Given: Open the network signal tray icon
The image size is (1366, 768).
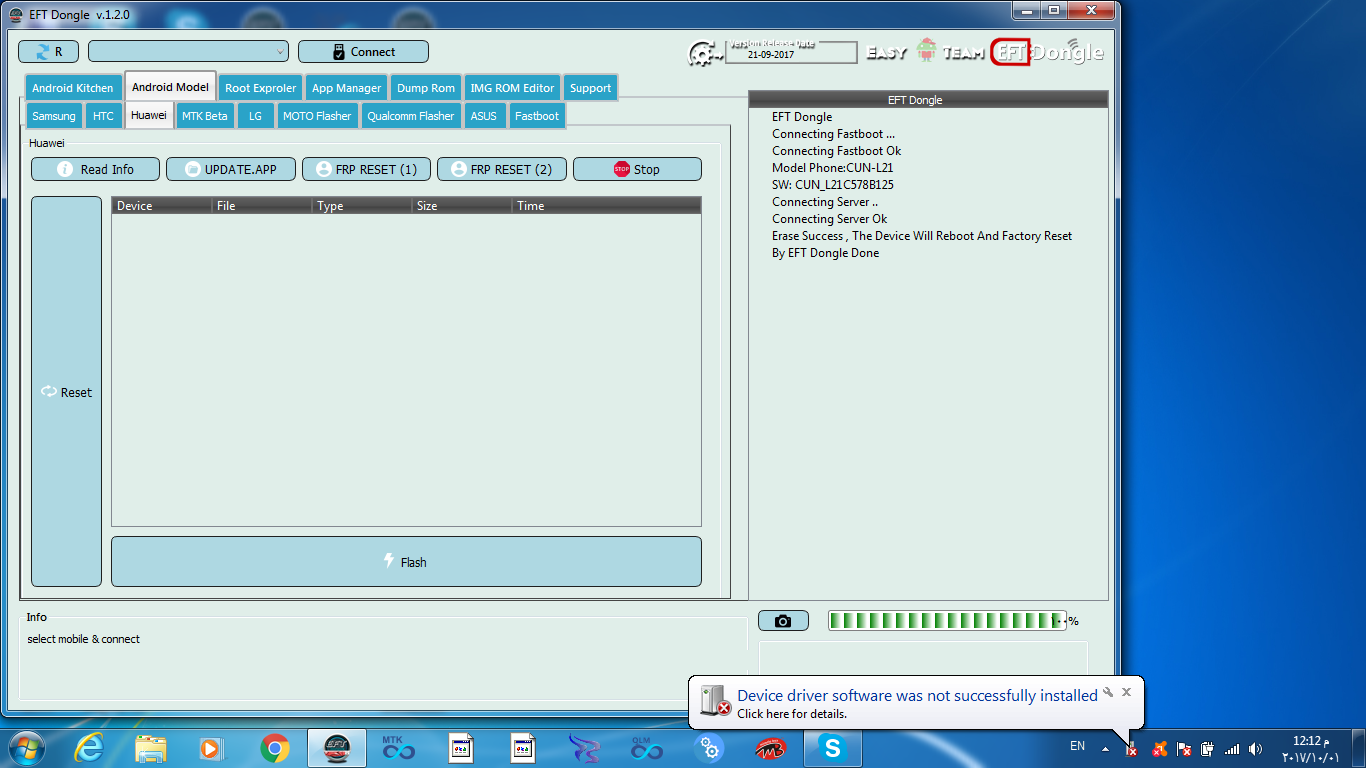Looking at the screenshot, I should pos(1232,748).
